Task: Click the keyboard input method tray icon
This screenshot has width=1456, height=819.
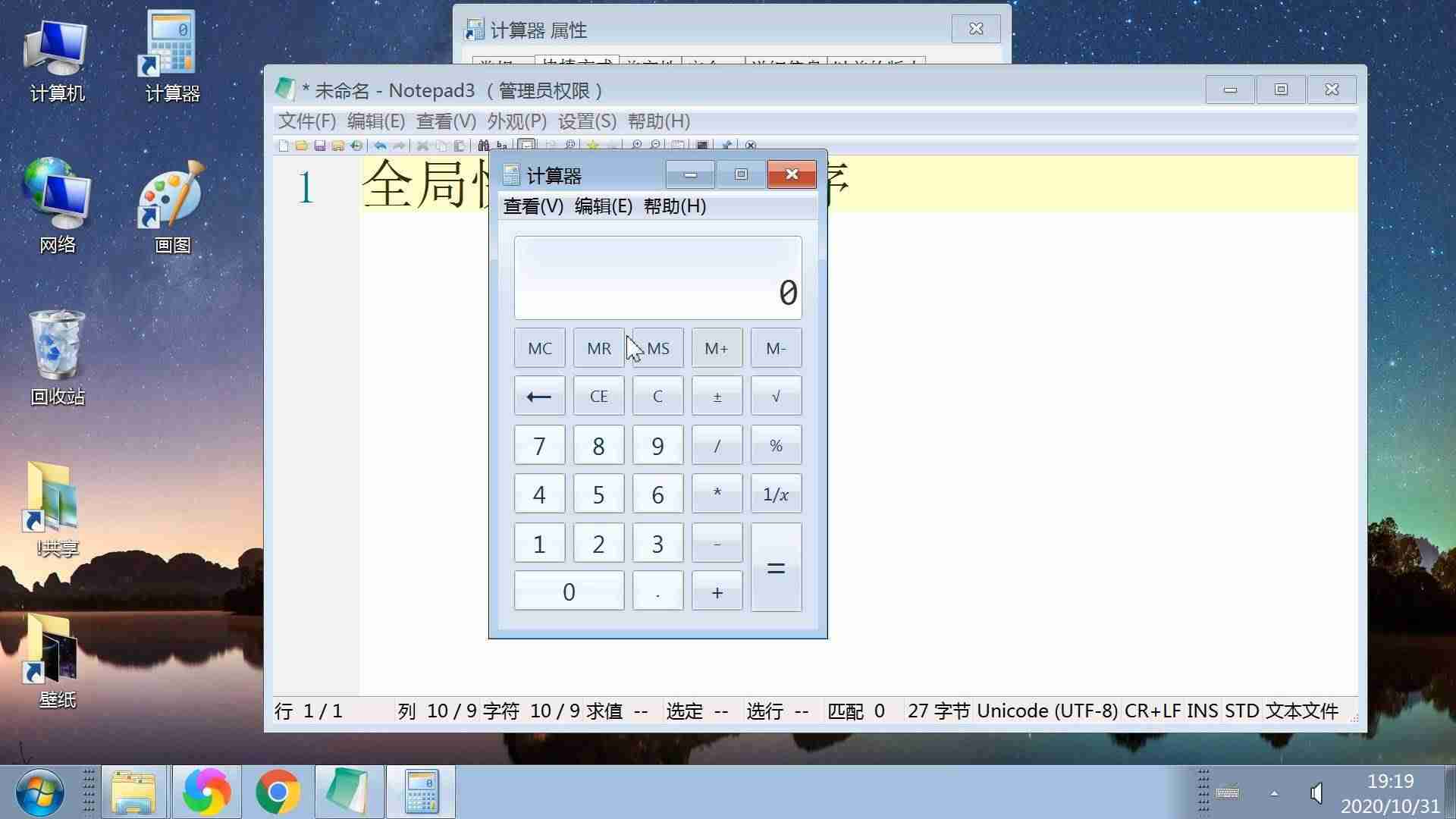Action: [1228, 793]
